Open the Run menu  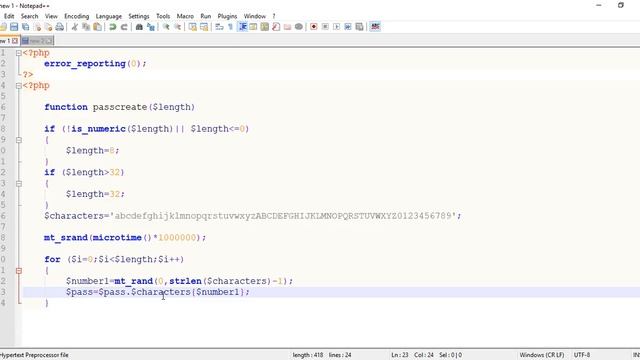point(206,16)
